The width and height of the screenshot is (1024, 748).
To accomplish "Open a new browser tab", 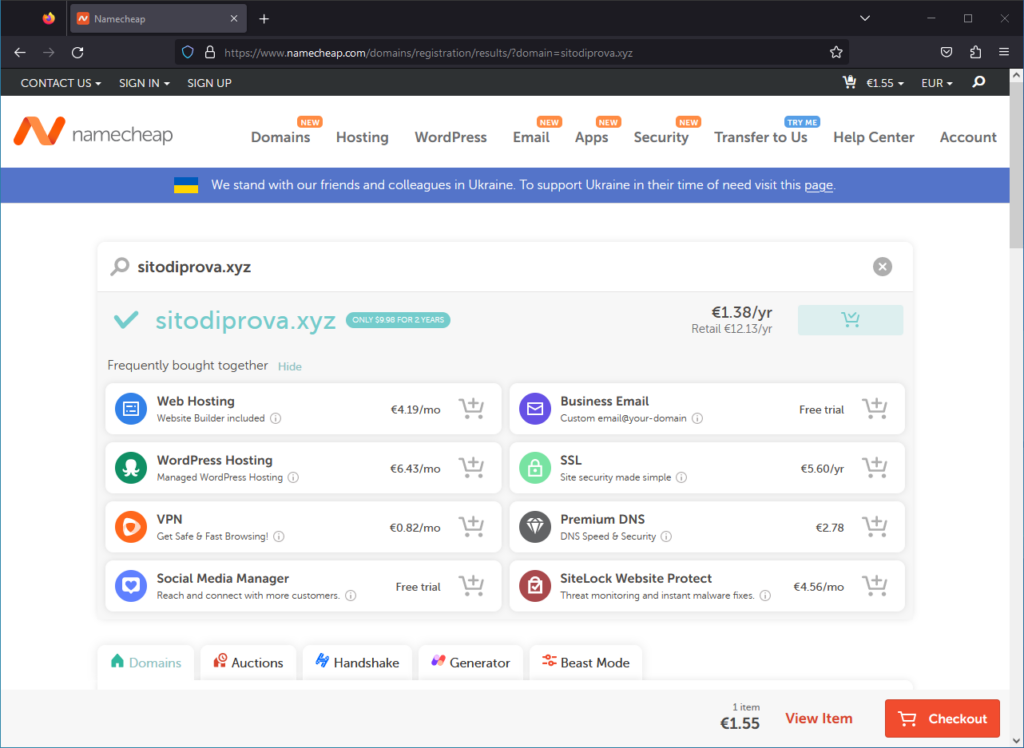I will coord(264,19).
